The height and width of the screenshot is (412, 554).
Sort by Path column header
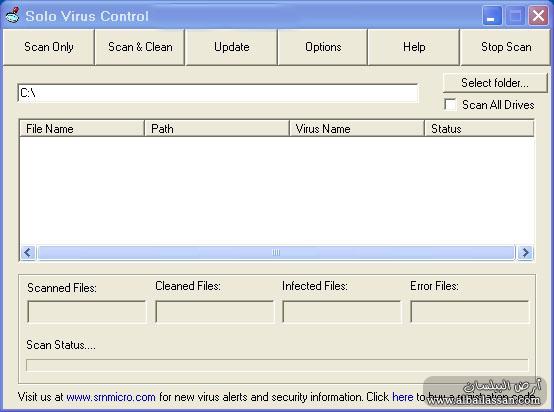217,129
